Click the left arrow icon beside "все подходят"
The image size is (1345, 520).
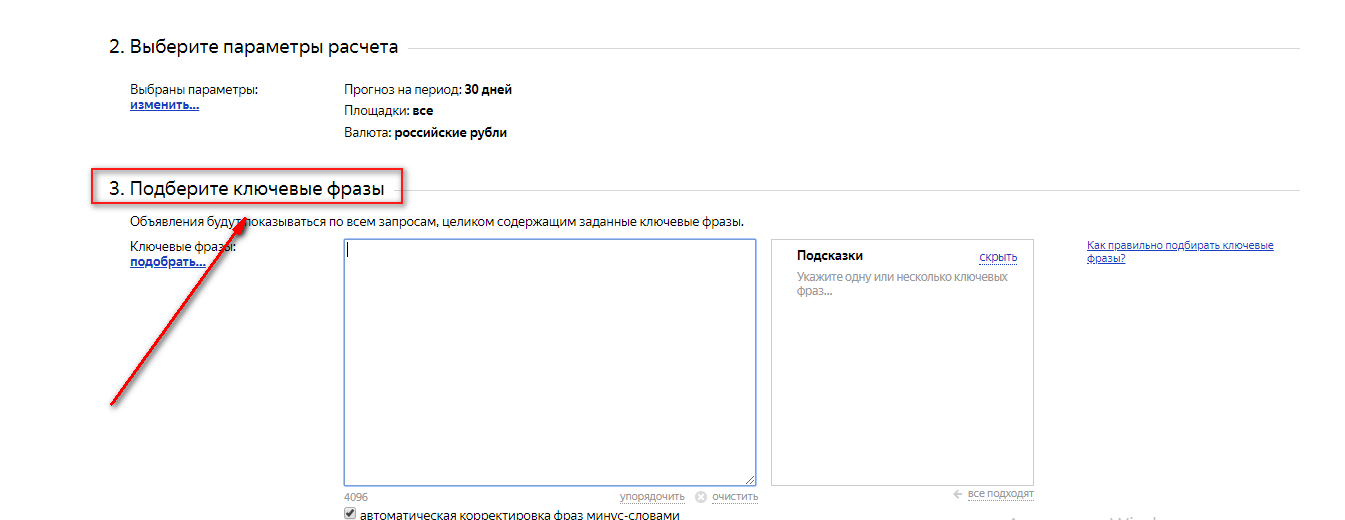point(958,494)
